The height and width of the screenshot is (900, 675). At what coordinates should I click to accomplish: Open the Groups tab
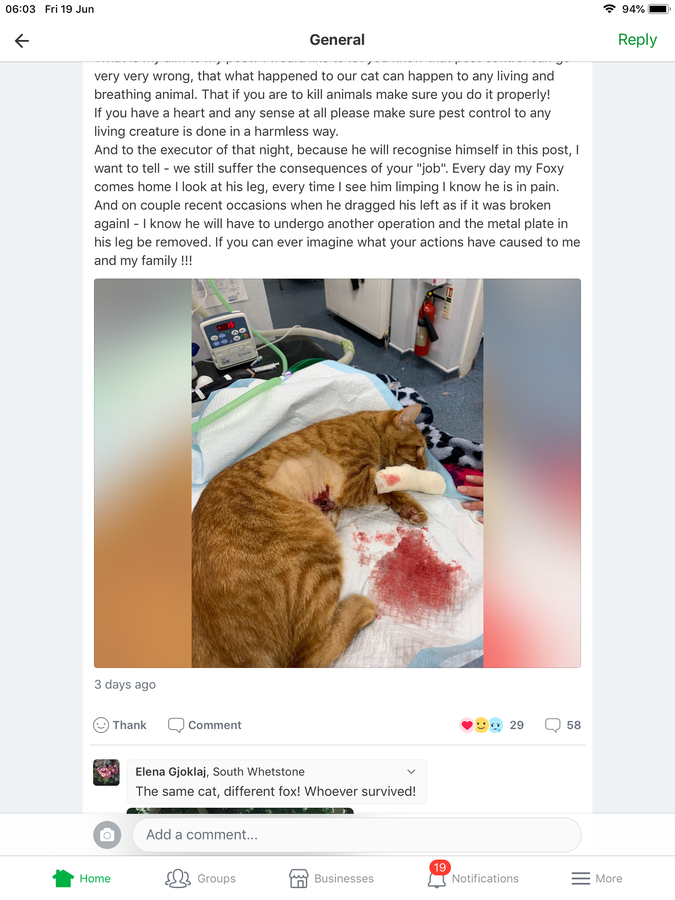(200, 878)
